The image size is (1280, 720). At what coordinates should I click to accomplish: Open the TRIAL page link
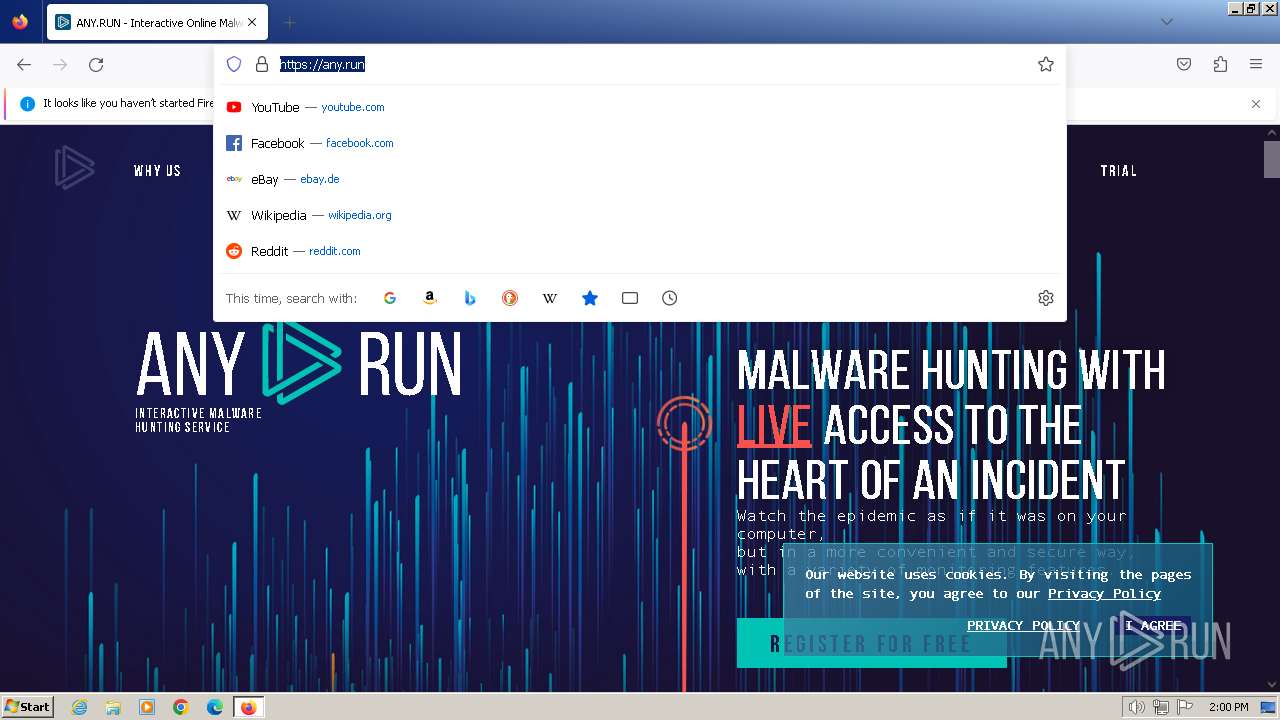(x=1119, y=171)
